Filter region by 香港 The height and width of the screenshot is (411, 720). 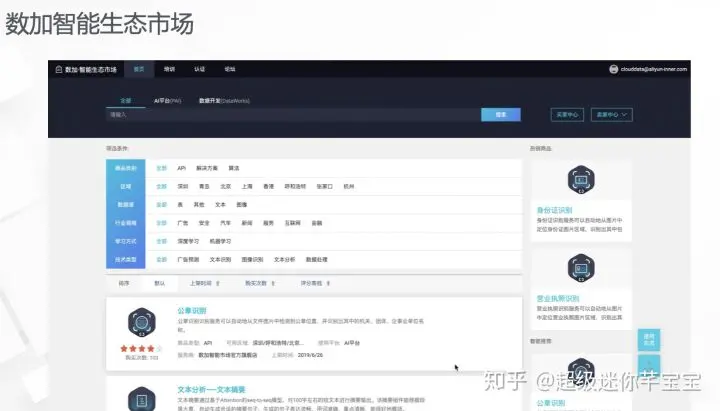268,186
